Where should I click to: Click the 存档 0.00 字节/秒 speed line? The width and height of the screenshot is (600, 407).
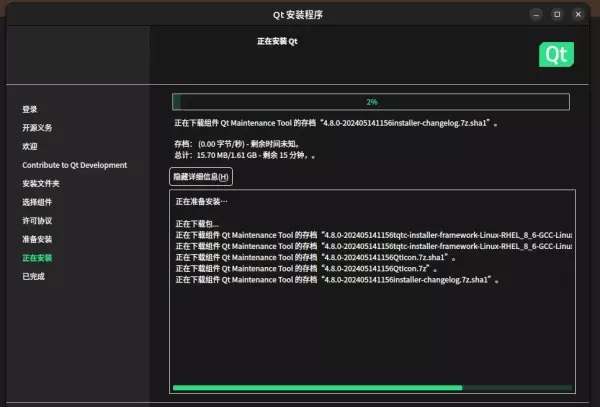point(238,144)
